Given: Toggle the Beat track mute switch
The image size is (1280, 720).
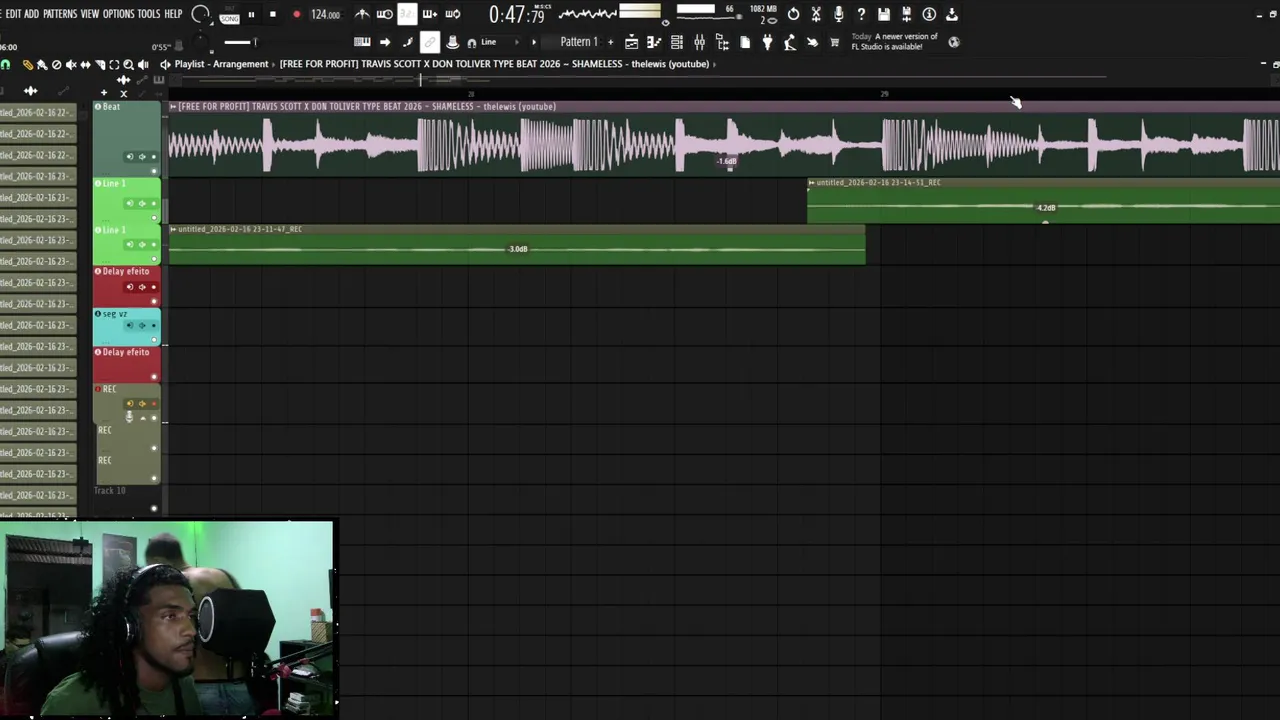Looking at the screenshot, I should coord(154,171).
